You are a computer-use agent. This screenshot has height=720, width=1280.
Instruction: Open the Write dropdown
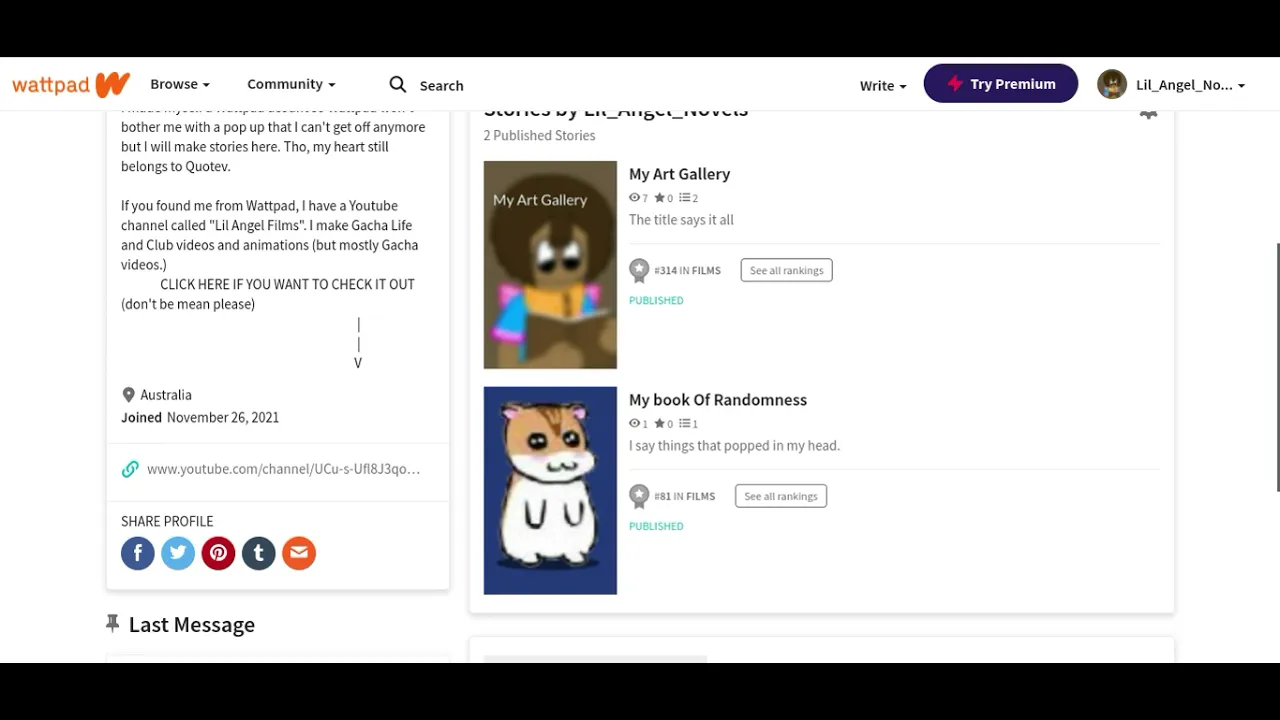[x=883, y=85]
